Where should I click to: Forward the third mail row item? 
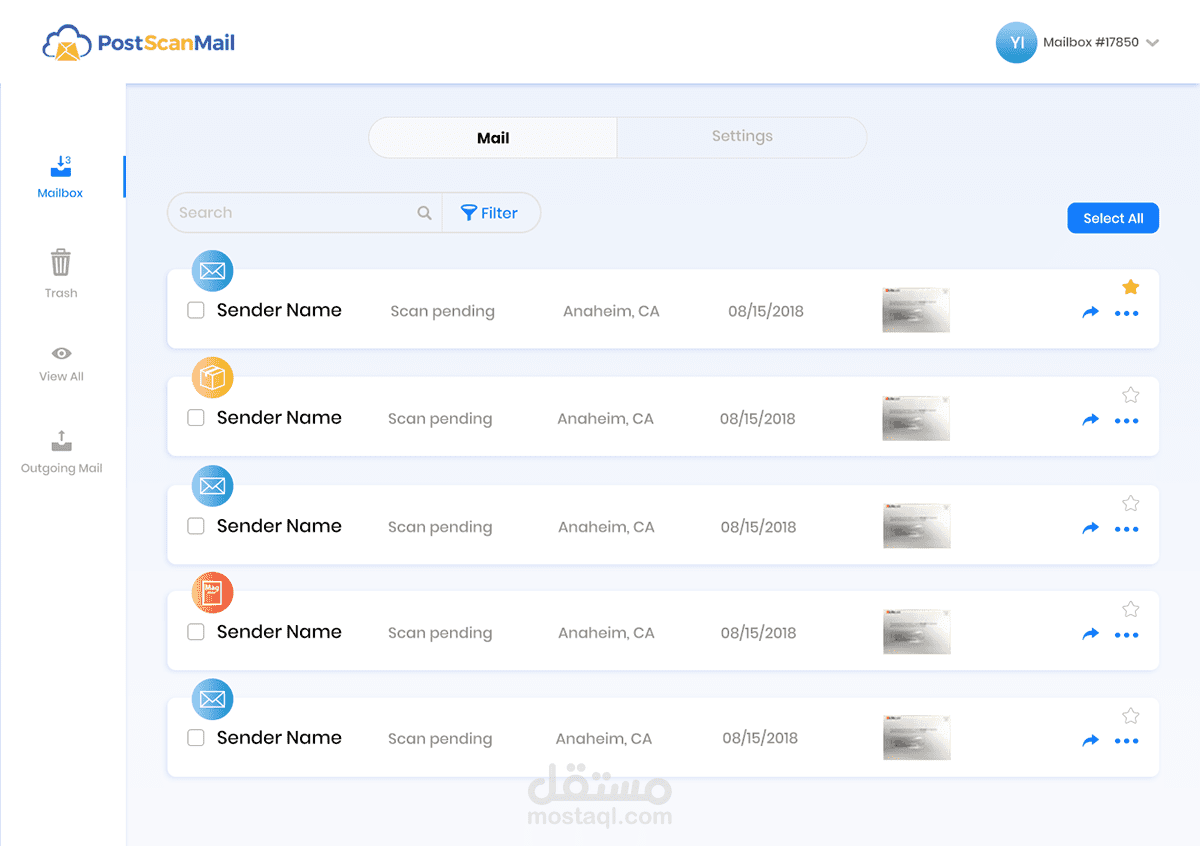tap(1091, 528)
